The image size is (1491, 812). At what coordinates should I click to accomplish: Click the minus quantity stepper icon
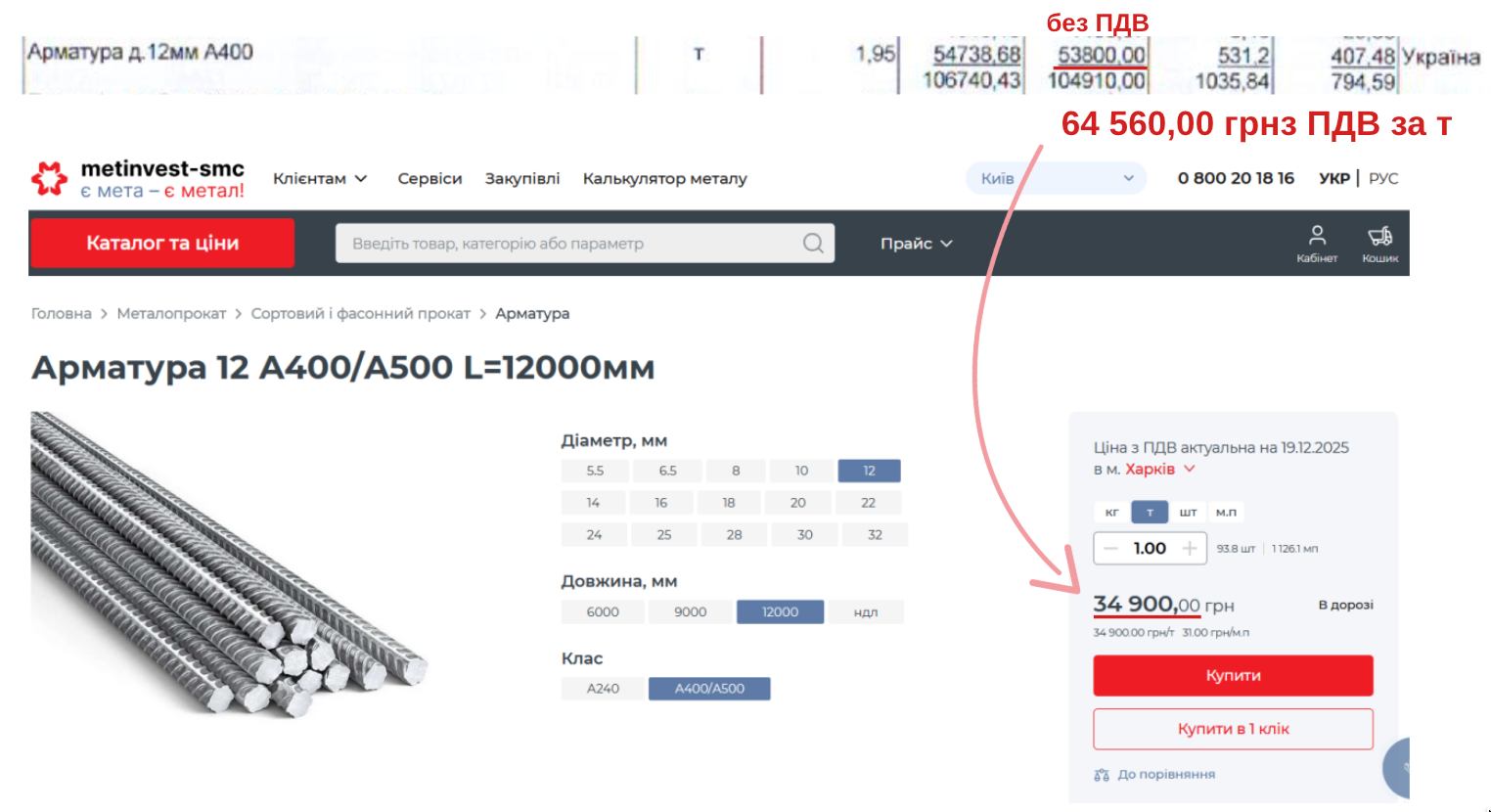click(x=1110, y=549)
